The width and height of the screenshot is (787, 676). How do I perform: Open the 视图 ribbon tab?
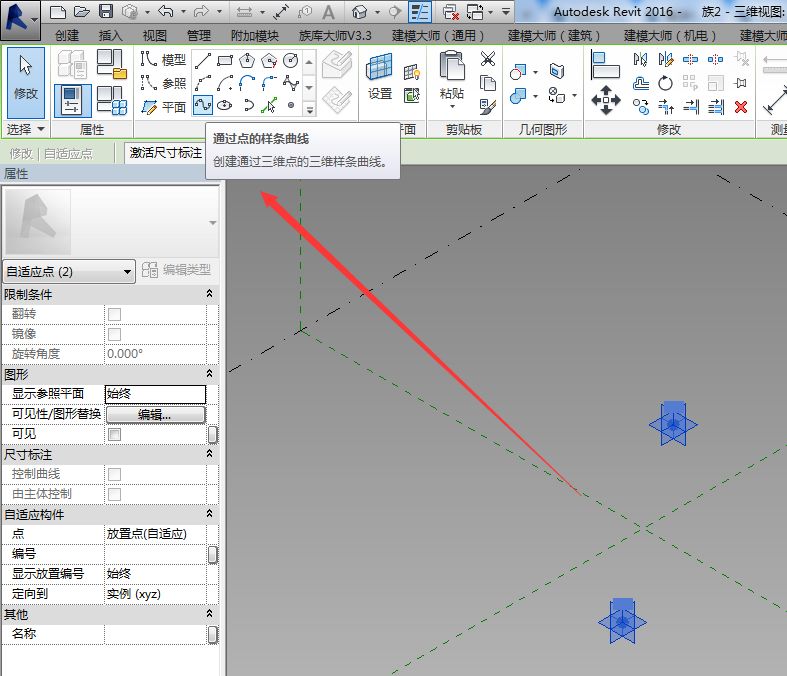(154, 36)
